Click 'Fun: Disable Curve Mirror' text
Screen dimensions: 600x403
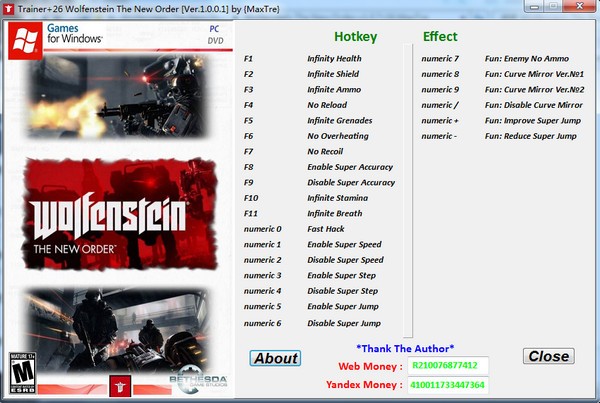coord(533,105)
